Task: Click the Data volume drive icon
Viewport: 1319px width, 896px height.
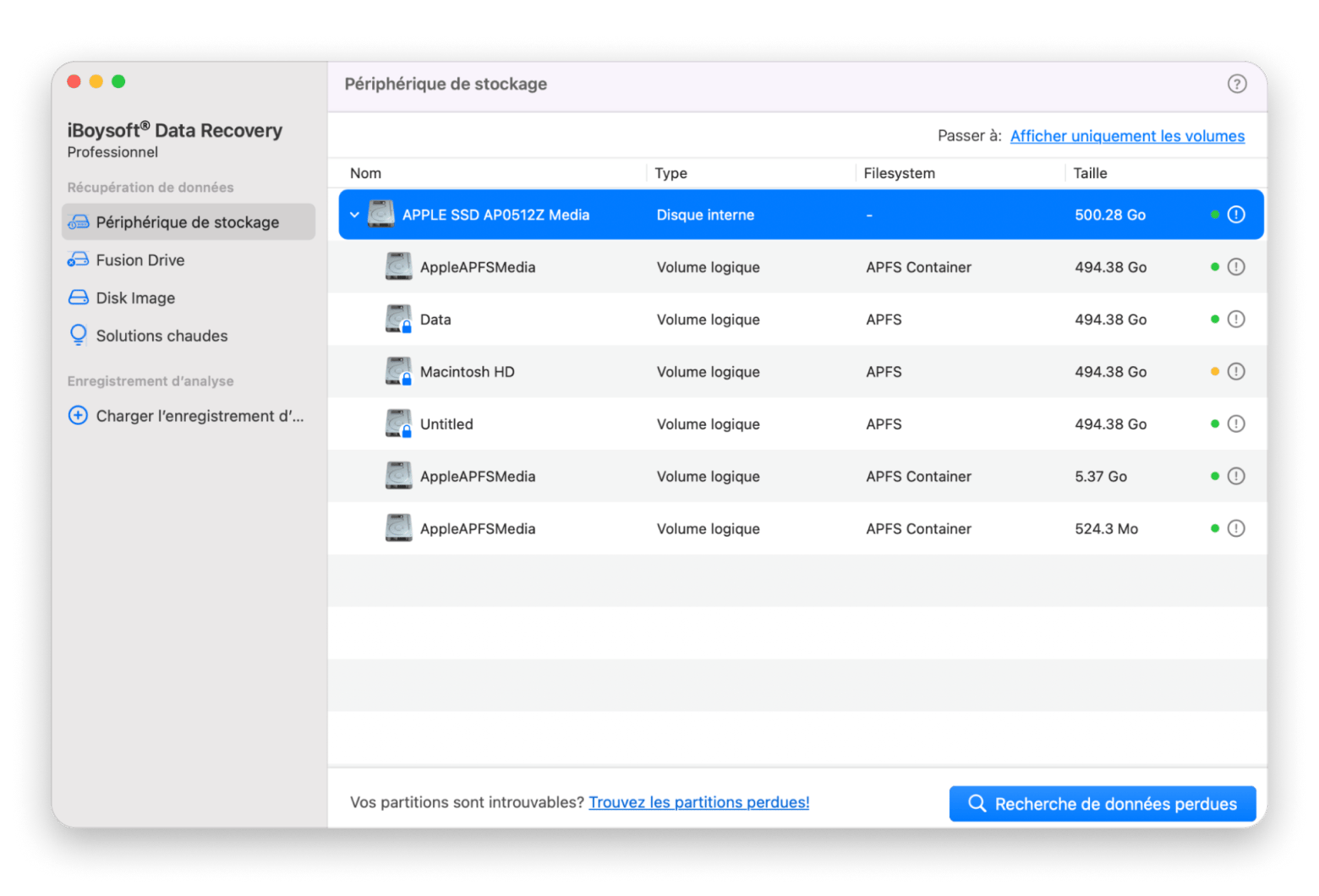Action: click(398, 319)
